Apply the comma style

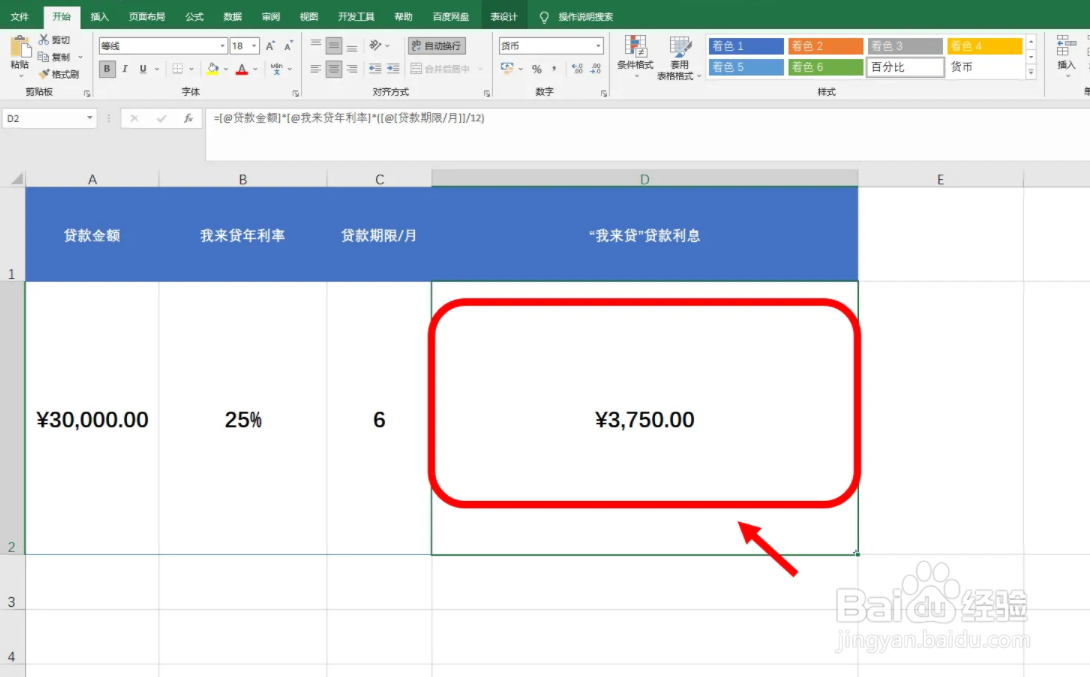pyautogui.click(x=554, y=69)
